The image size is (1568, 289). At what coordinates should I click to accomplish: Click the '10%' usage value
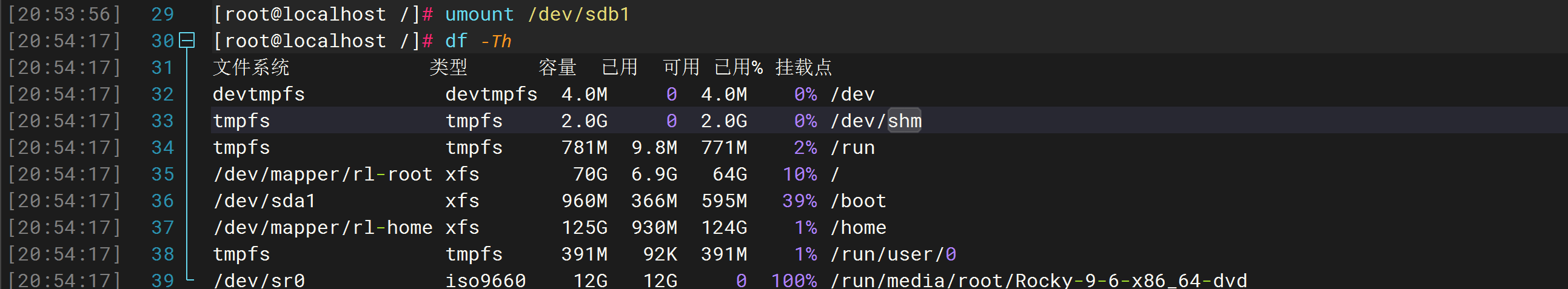click(x=800, y=174)
